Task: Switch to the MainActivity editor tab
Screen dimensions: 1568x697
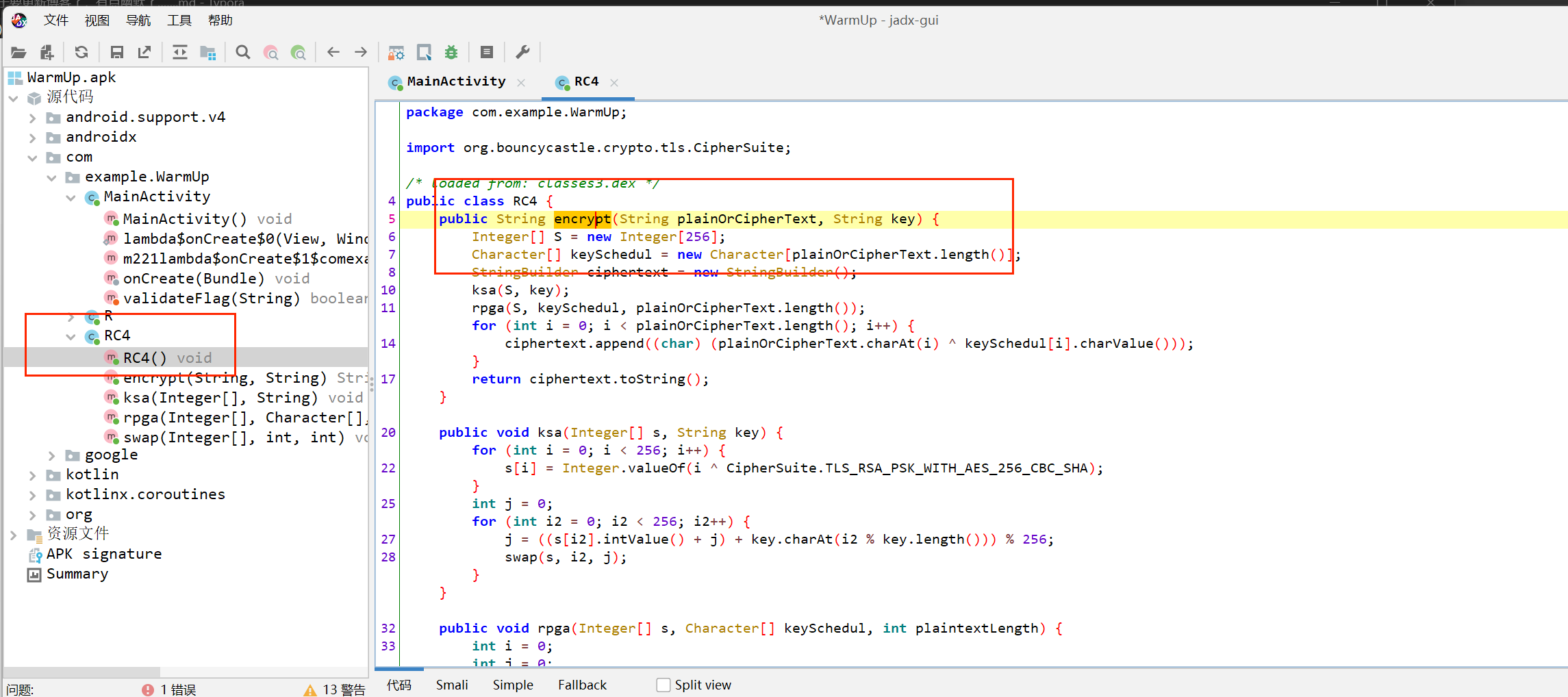Action: click(x=456, y=81)
